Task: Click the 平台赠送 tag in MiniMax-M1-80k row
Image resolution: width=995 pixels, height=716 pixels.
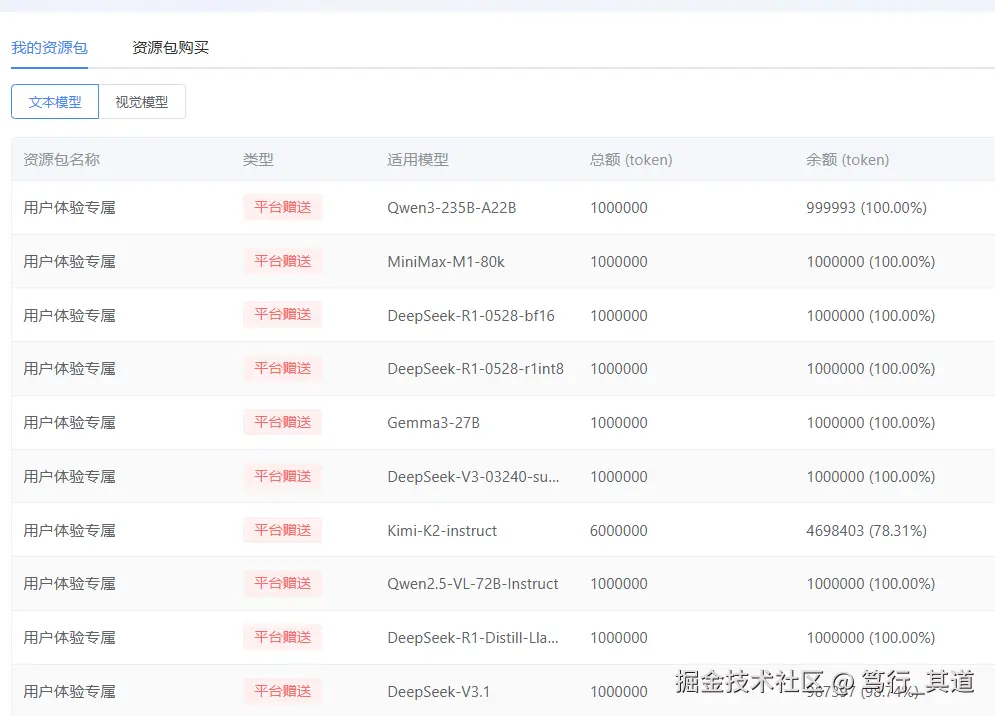Action: (x=282, y=261)
